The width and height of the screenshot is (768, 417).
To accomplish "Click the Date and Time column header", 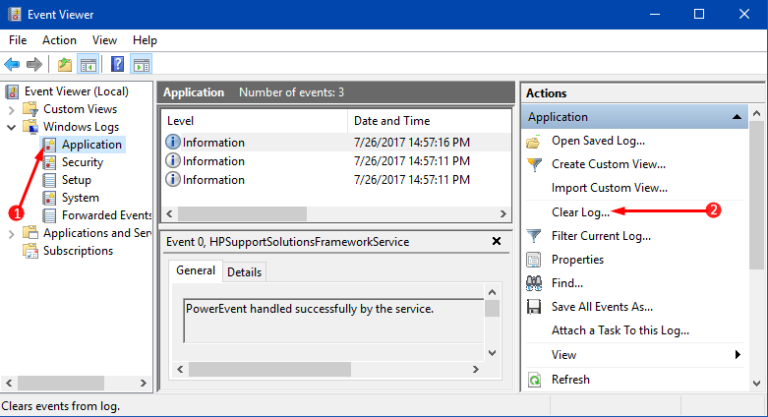I will coord(429,121).
